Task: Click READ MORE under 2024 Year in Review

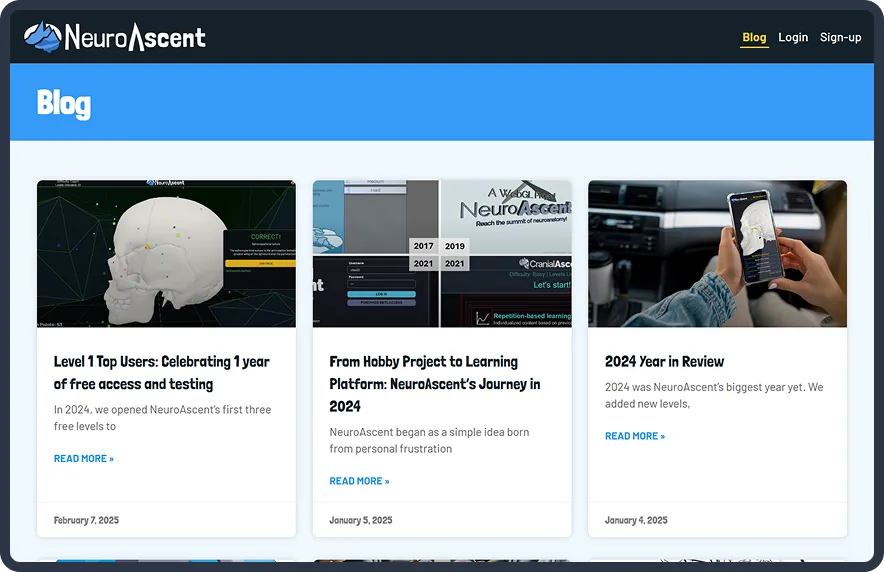Action: click(635, 436)
